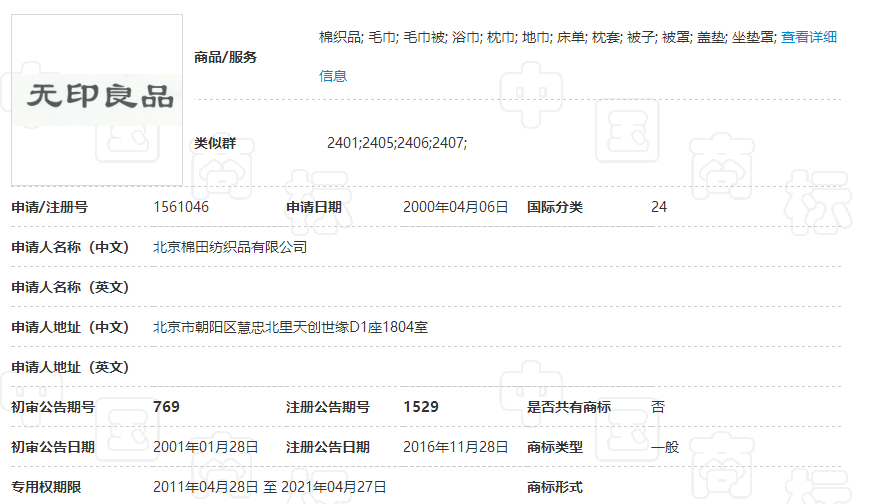Click the 商标形式 label
The height and width of the screenshot is (504, 871).
tap(554, 487)
